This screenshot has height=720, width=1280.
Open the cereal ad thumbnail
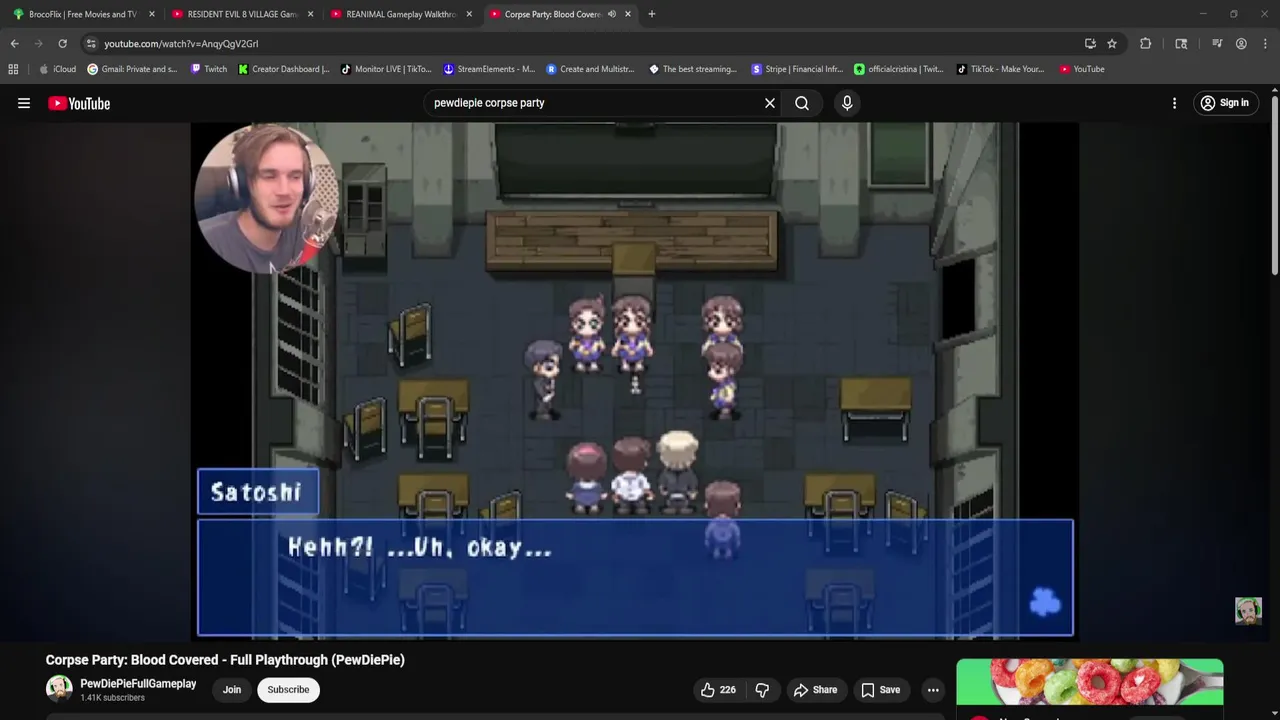click(1089, 682)
